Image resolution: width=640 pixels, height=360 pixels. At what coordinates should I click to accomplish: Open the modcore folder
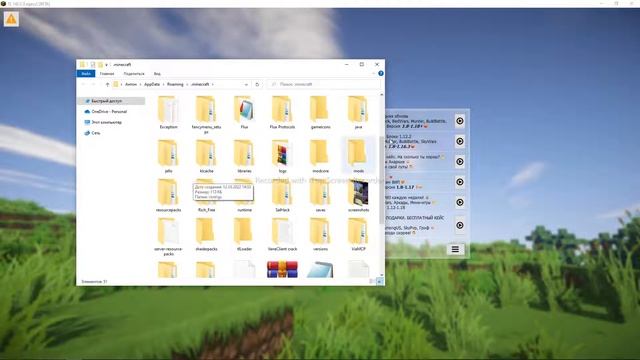pyautogui.click(x=320, y=156)
